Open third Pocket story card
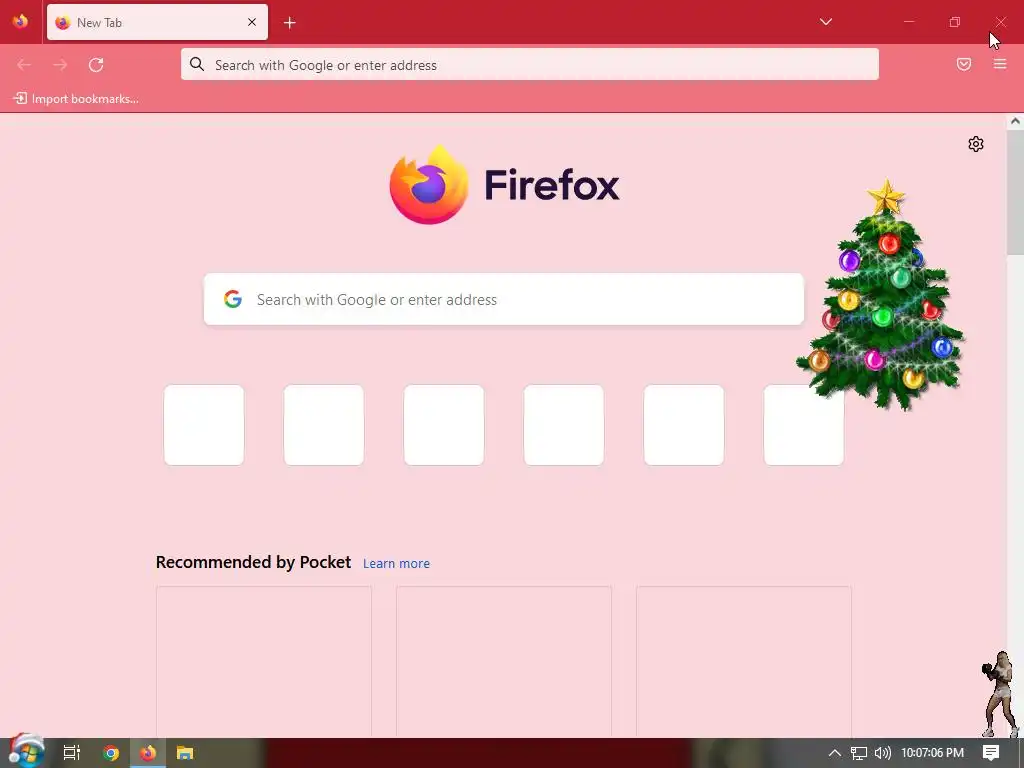This screenshot has height=768, width=1024. pyautogui.click(x=744, y=662)
